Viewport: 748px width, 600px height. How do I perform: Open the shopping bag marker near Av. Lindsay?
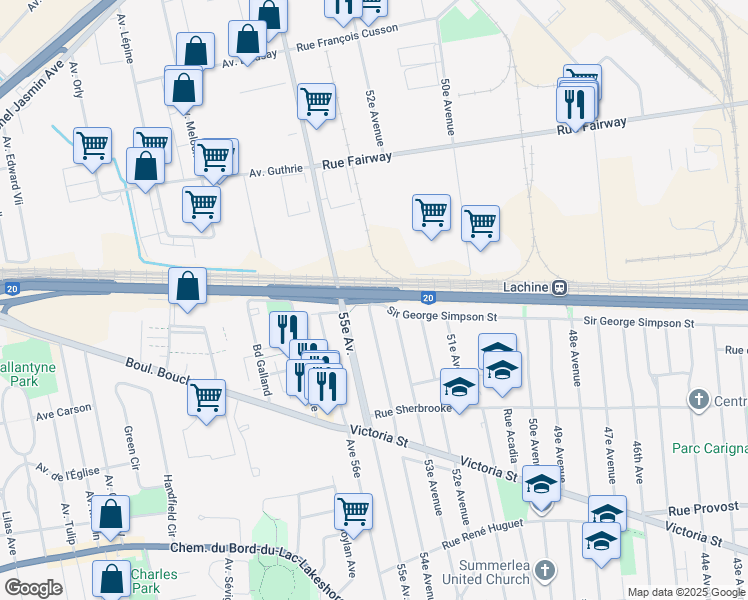247,41
